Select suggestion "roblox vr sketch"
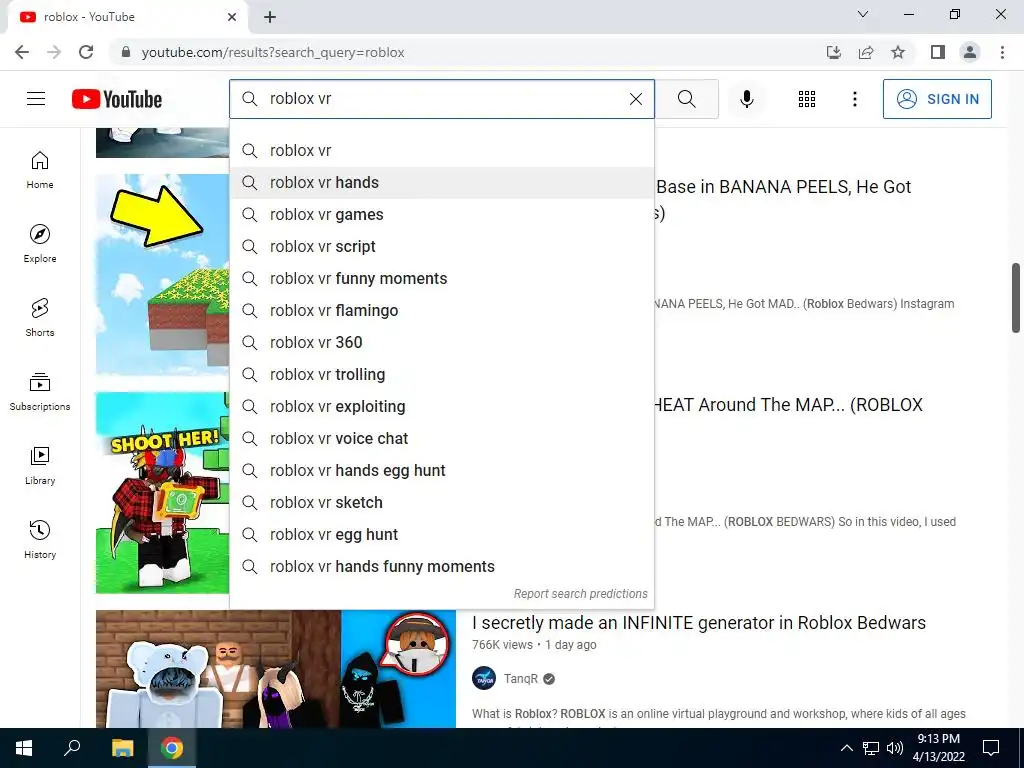The image size is (1024, 768). point(441,503)
